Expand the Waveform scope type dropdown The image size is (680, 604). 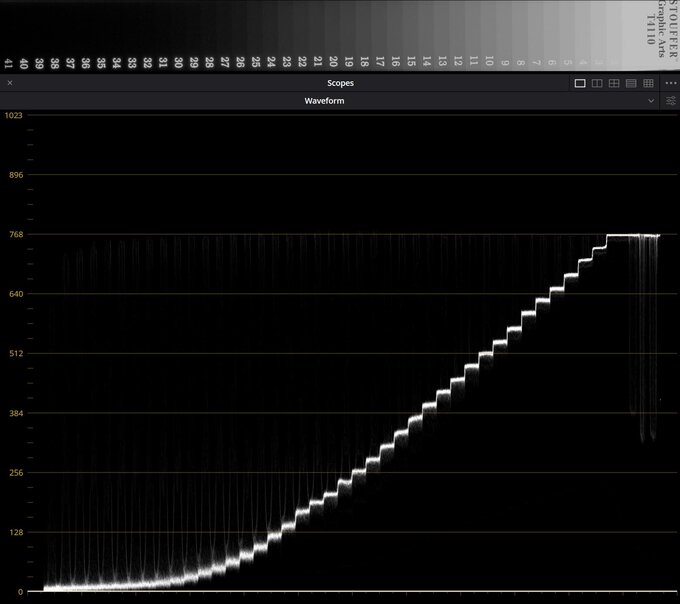pos(651,101)
